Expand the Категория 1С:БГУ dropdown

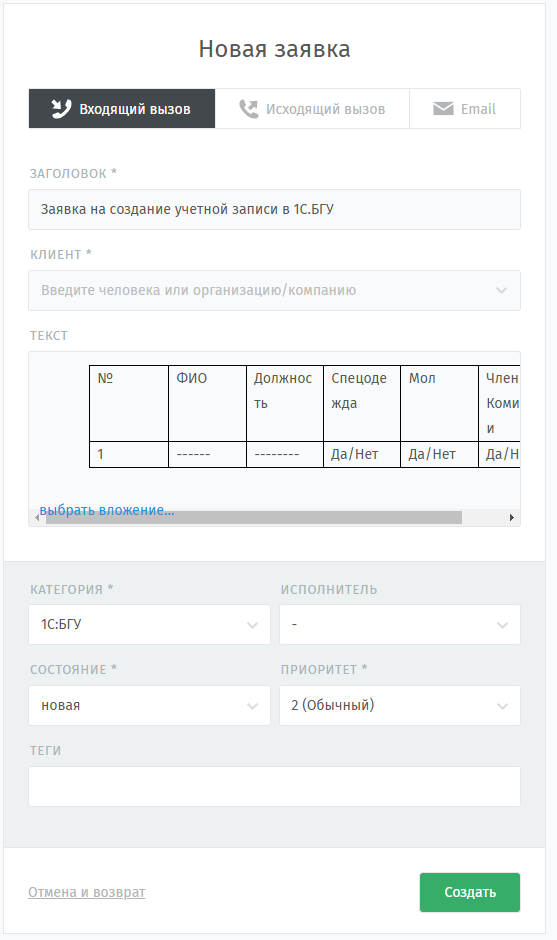point(149,625)
